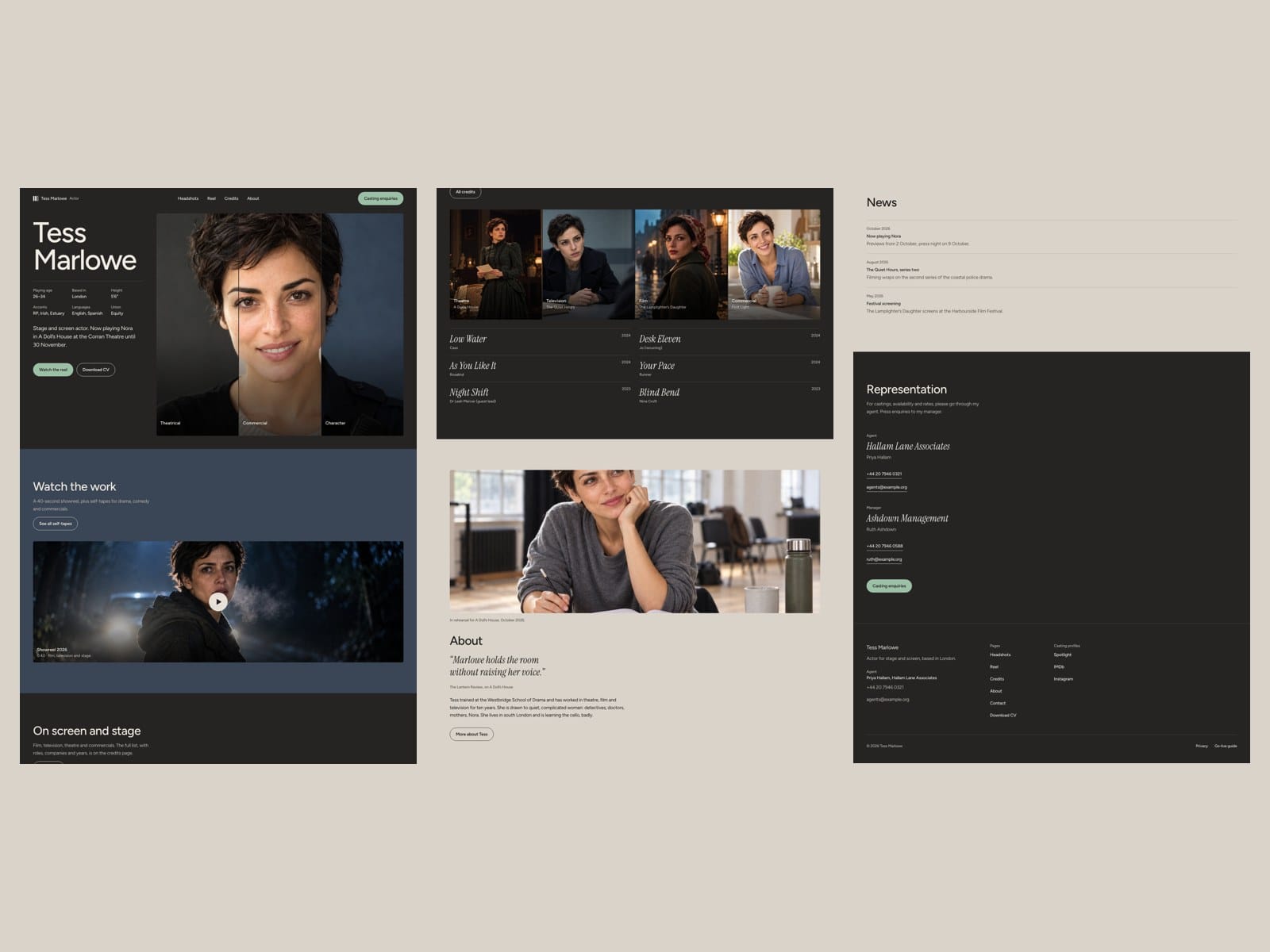Screen dimensions: 1270x952
Task: Click Casting enquiries button under Representation
Action: 889,586
